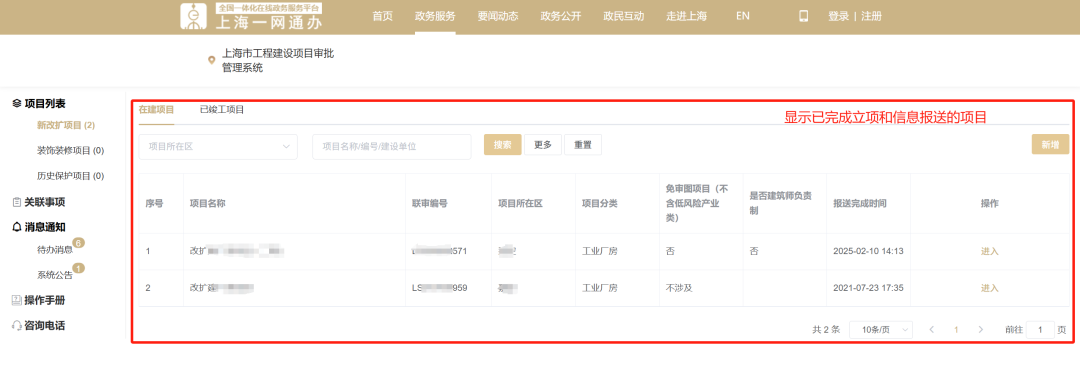Click the 搜索 button
Screen dimensions: 1080x375
tap(503, 145)
